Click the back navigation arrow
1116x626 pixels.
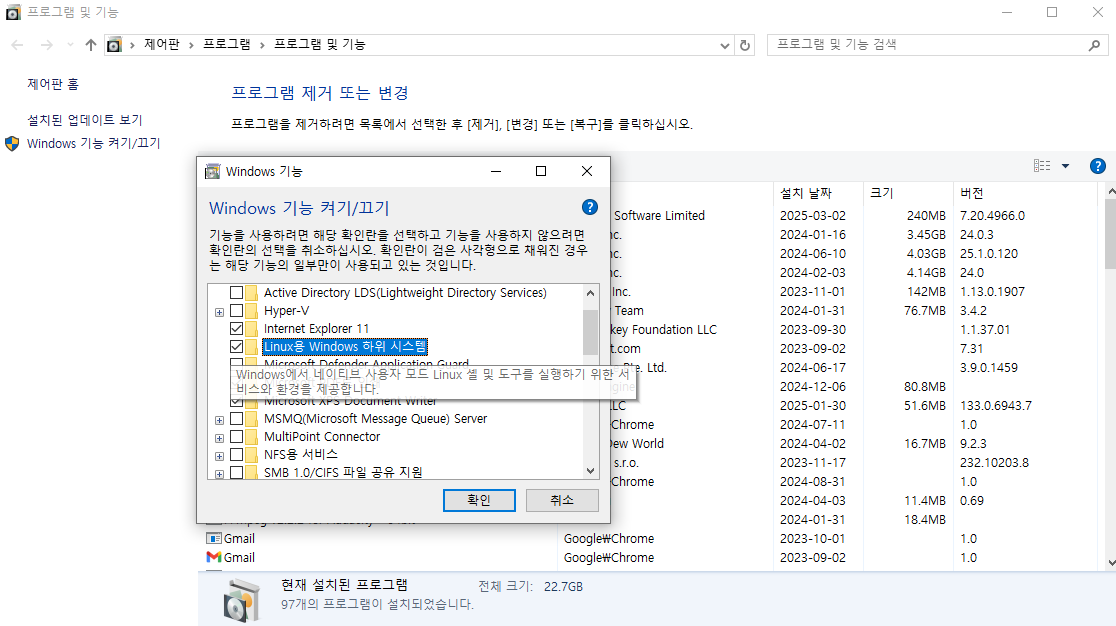pyautogui.click(x=17, y=45)
